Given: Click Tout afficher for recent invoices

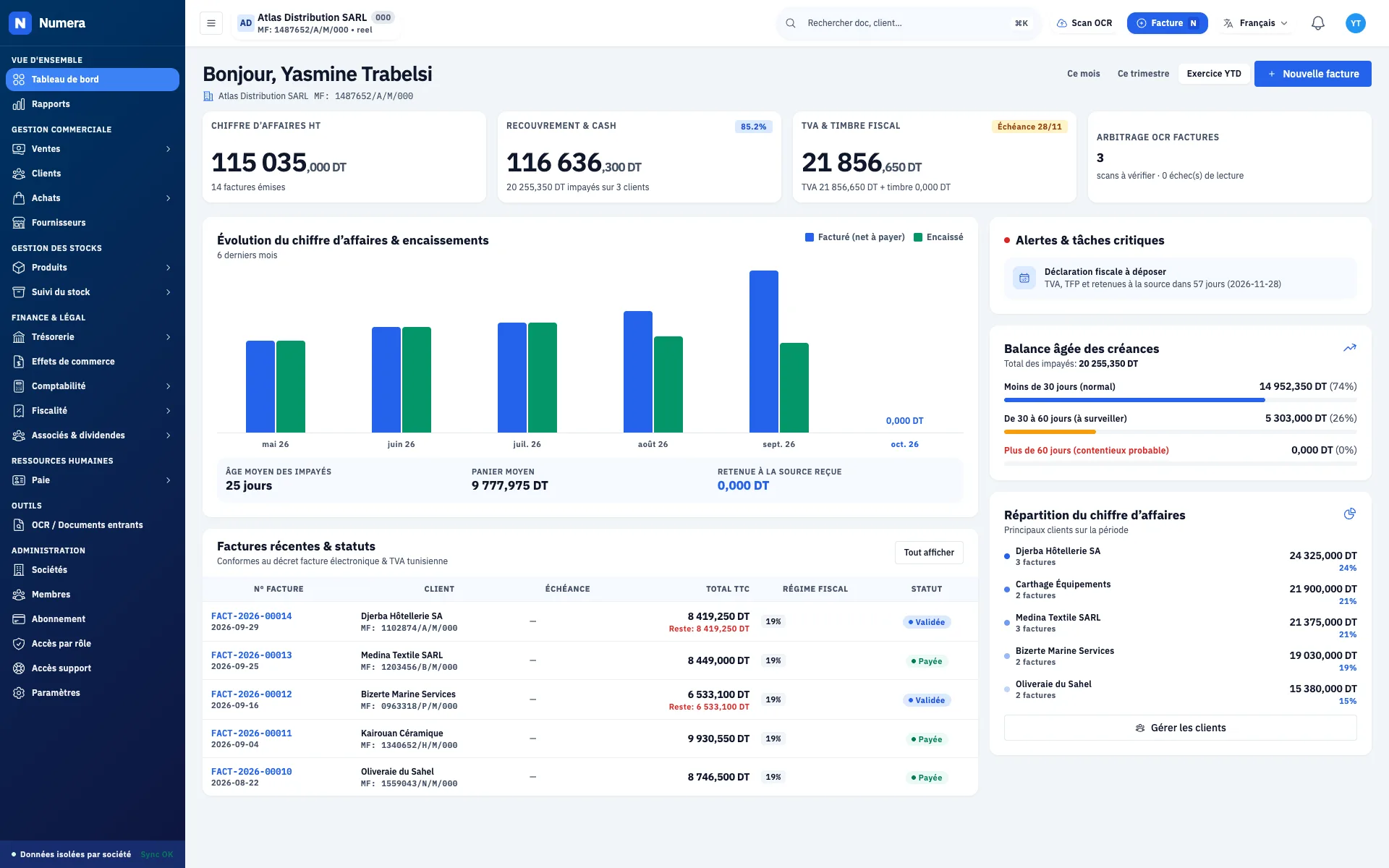Looking at the screenshot, I should (929, 553).
